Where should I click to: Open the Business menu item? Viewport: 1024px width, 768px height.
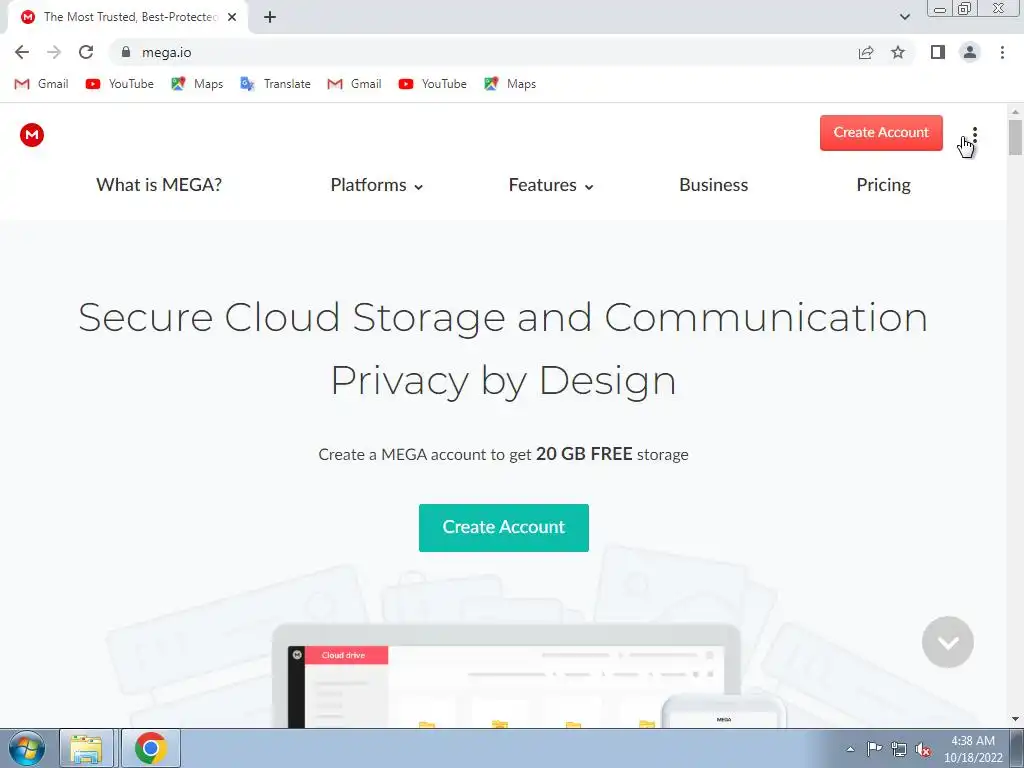click(x=713, y=185)
